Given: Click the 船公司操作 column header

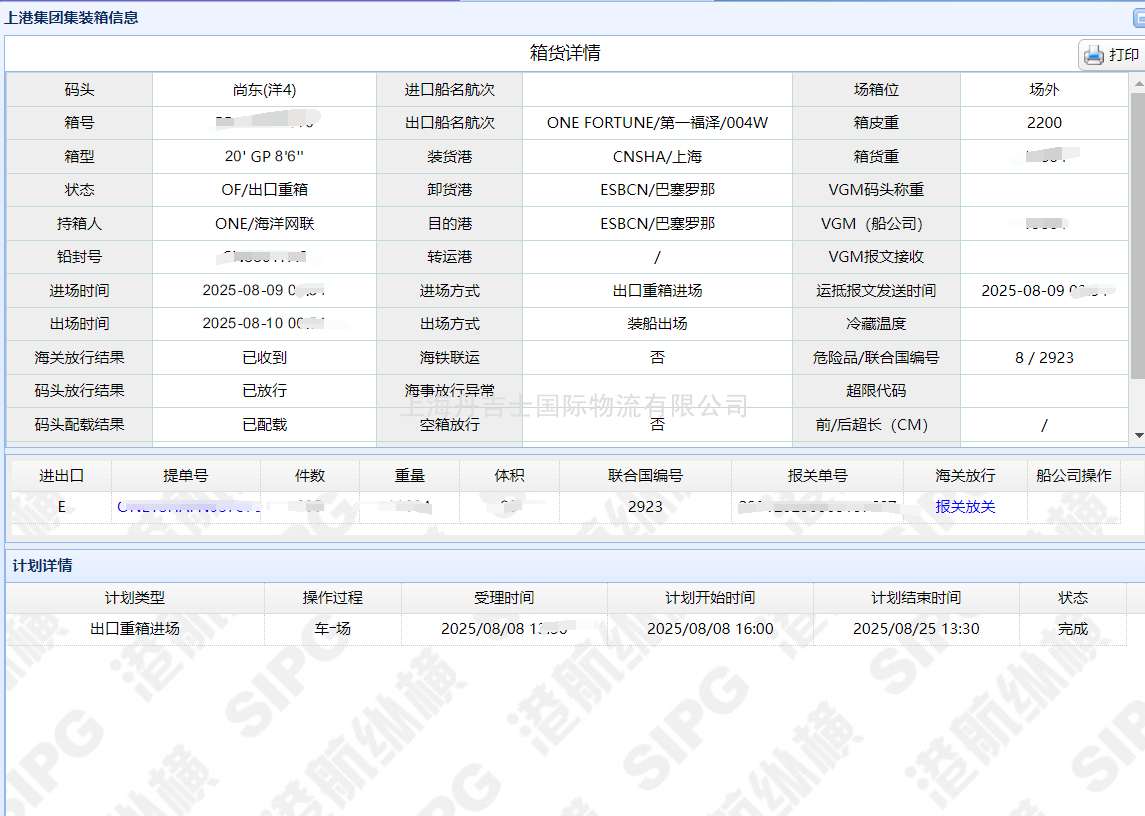Looking at the screenshot, I should (x=1073, y=476).
